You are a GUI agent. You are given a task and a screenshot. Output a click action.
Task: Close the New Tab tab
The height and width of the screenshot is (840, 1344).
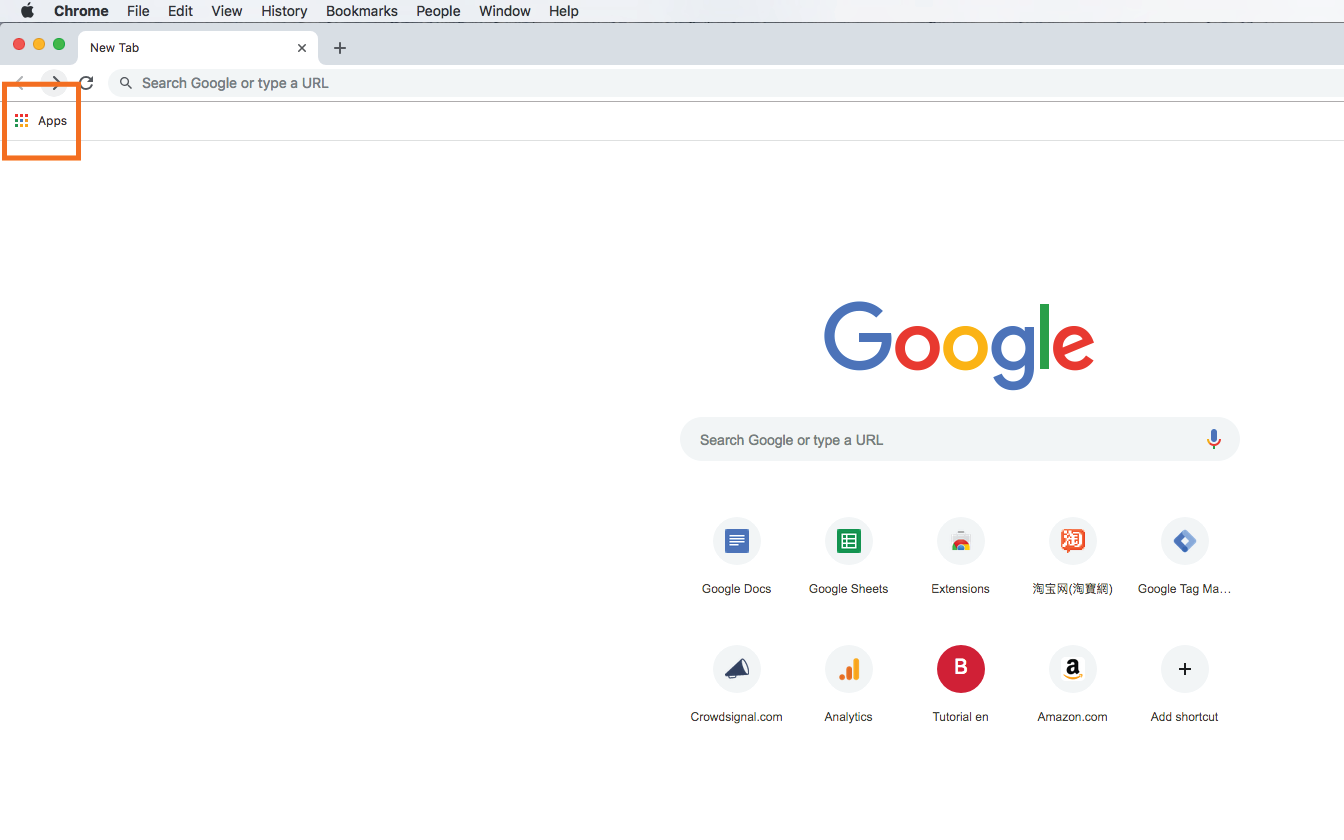(x=302, y=48)
